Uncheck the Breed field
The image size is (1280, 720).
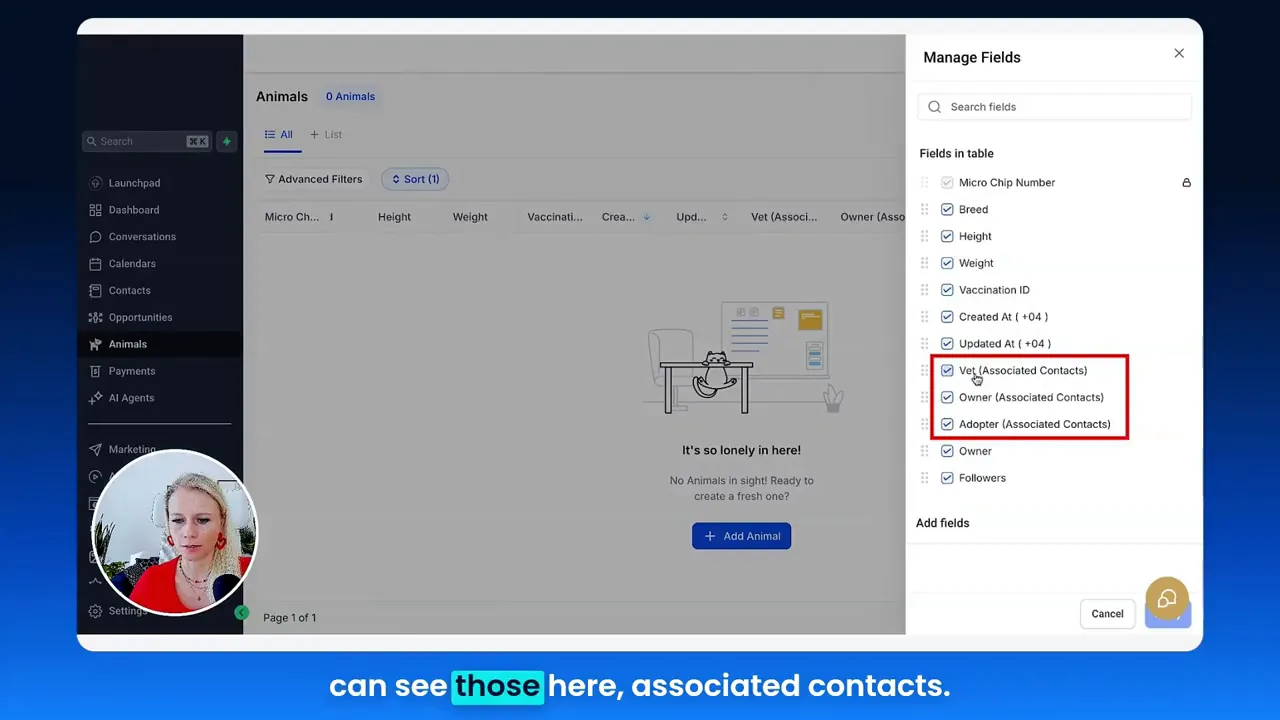click(x=947, y=209)
